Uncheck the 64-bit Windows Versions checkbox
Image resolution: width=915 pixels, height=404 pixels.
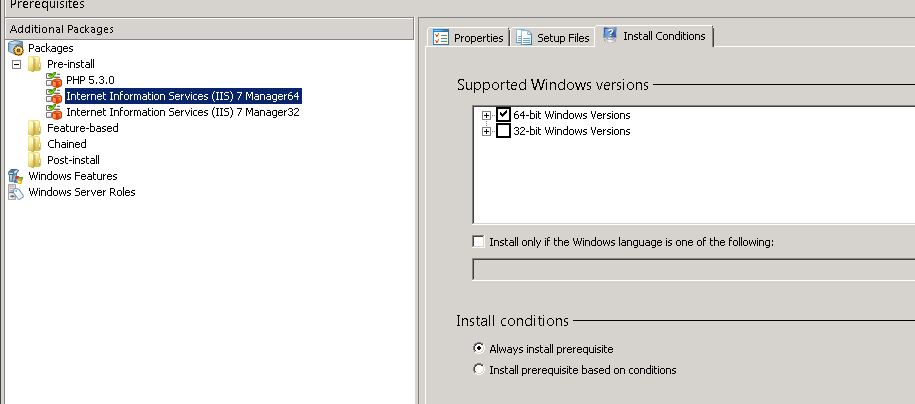tap(503, 115)
